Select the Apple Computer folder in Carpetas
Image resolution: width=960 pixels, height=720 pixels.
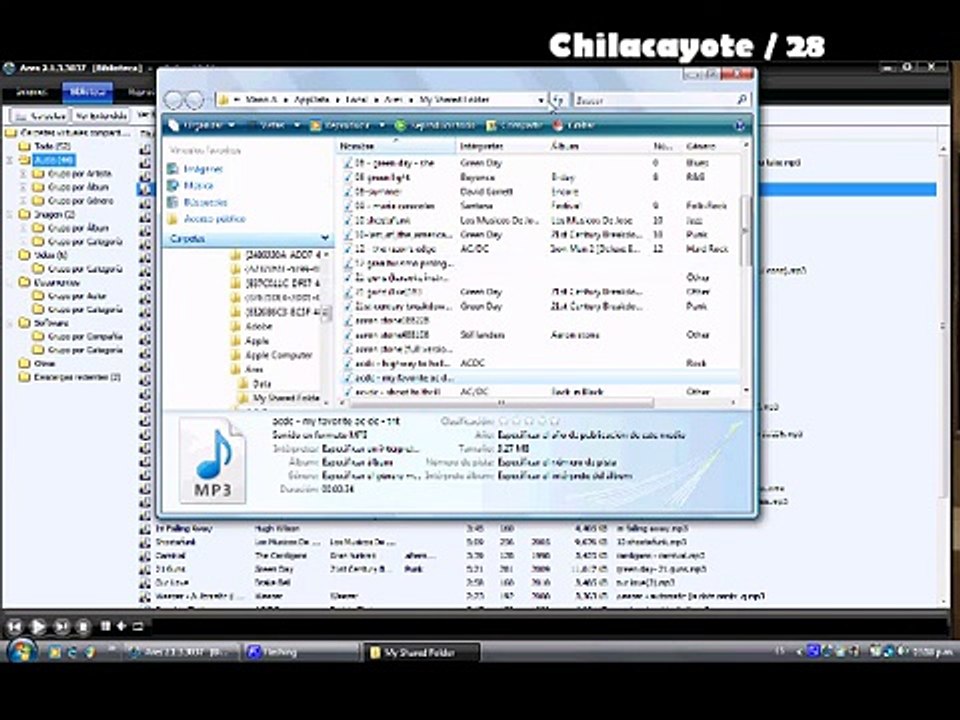click(271, 355)
